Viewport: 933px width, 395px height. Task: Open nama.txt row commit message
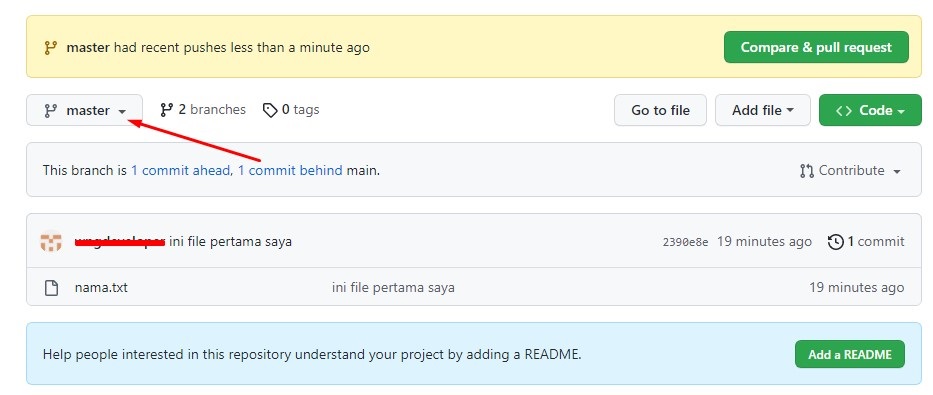(x=393, y=288)
